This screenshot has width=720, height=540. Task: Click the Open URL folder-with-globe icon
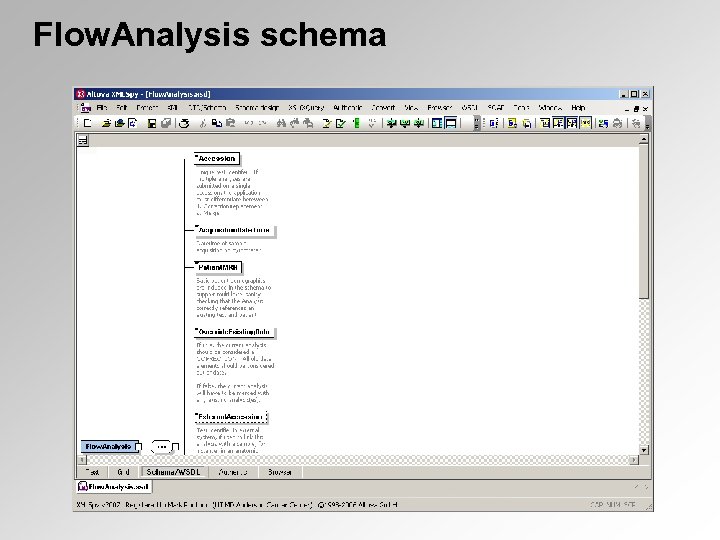119,123
